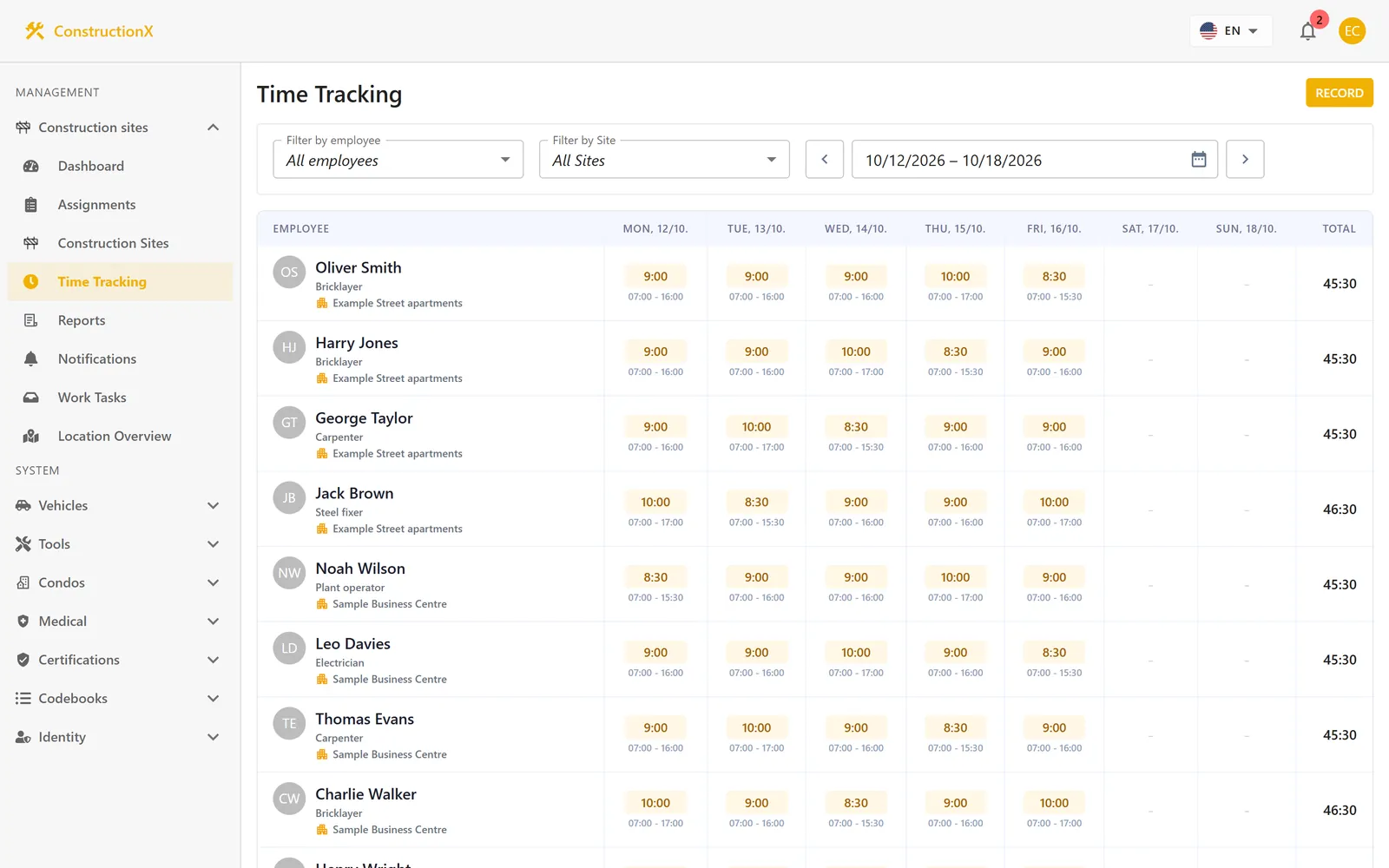Screen dimensions: 1389x868
Task: Click Oliver Smith's OS avatar
Action: coord(289,272)
